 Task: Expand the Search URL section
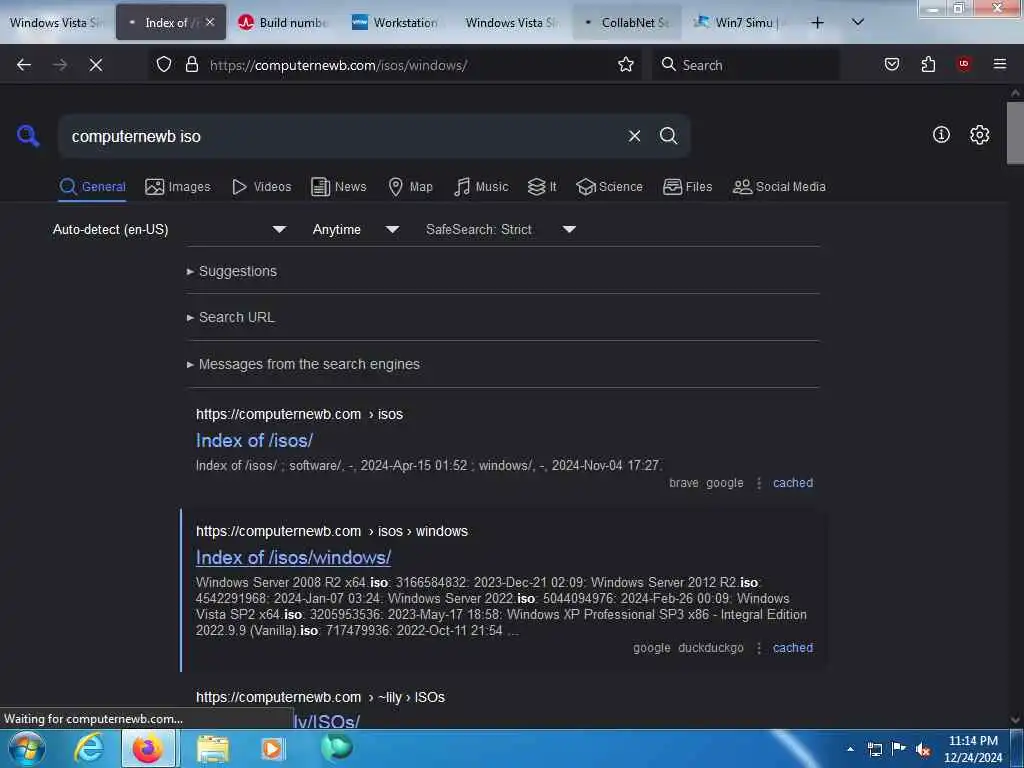tap(231, 317)
